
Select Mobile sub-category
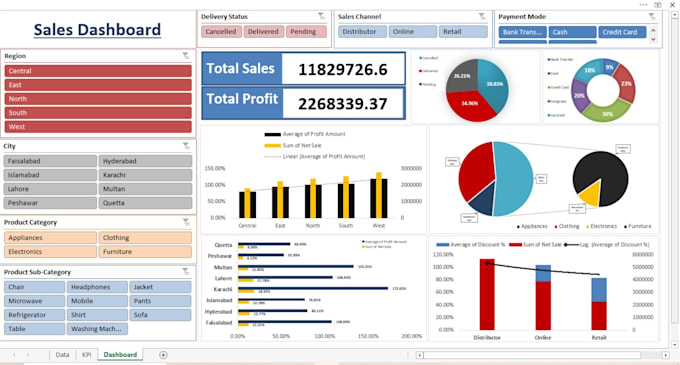pos(97,301)
